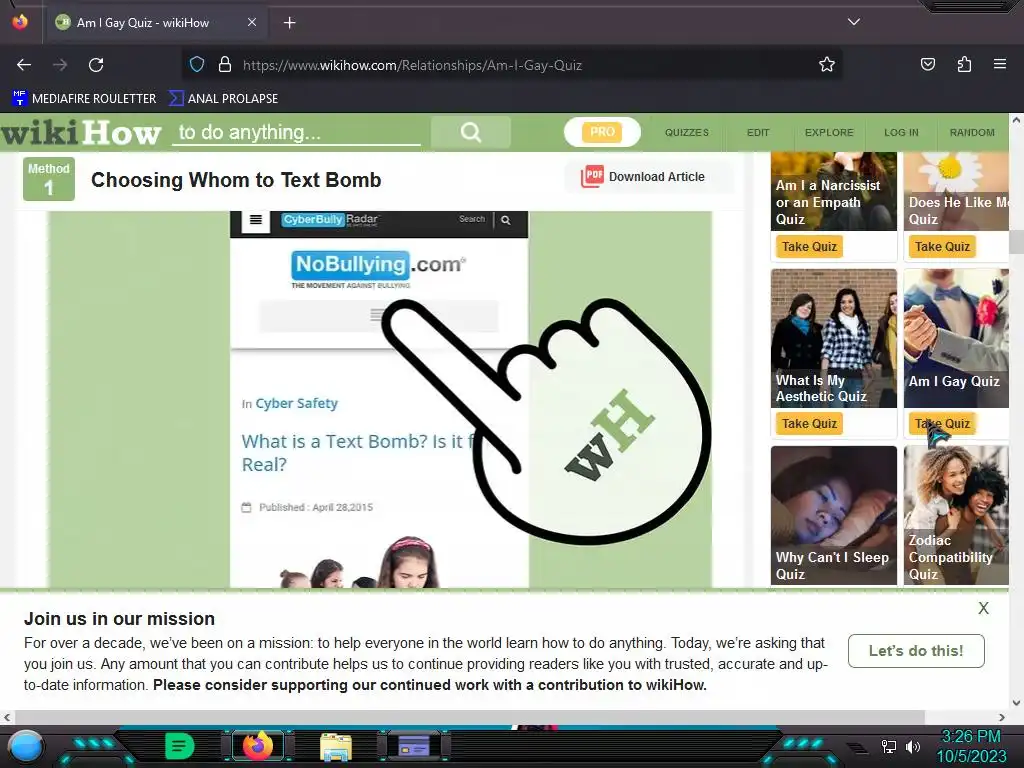This screenshot has width=1024, height=768.
Task: Open the EDIT menu
Action: point(758,133)
